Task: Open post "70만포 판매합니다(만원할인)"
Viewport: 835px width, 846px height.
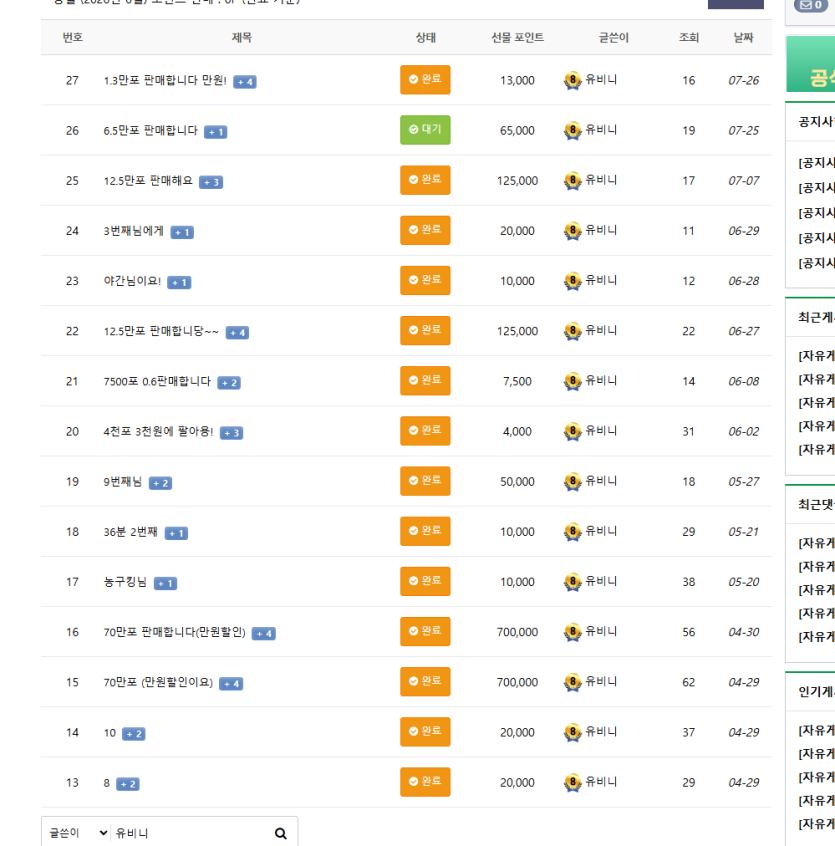Action: coord(174,632)
